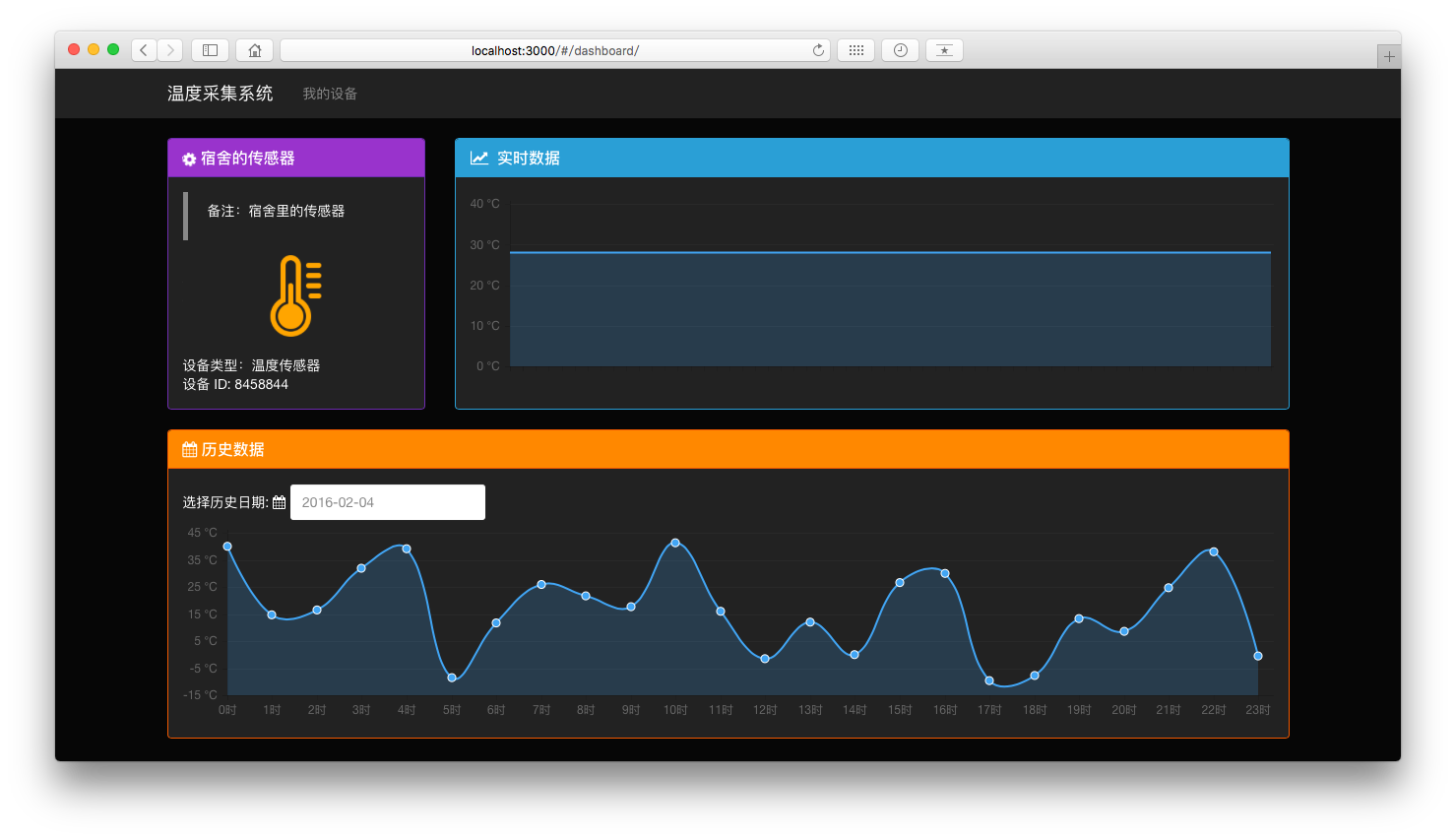Click the 设备 ID: 8458844 text
The image size is (1456, 840).
point(235,384)
